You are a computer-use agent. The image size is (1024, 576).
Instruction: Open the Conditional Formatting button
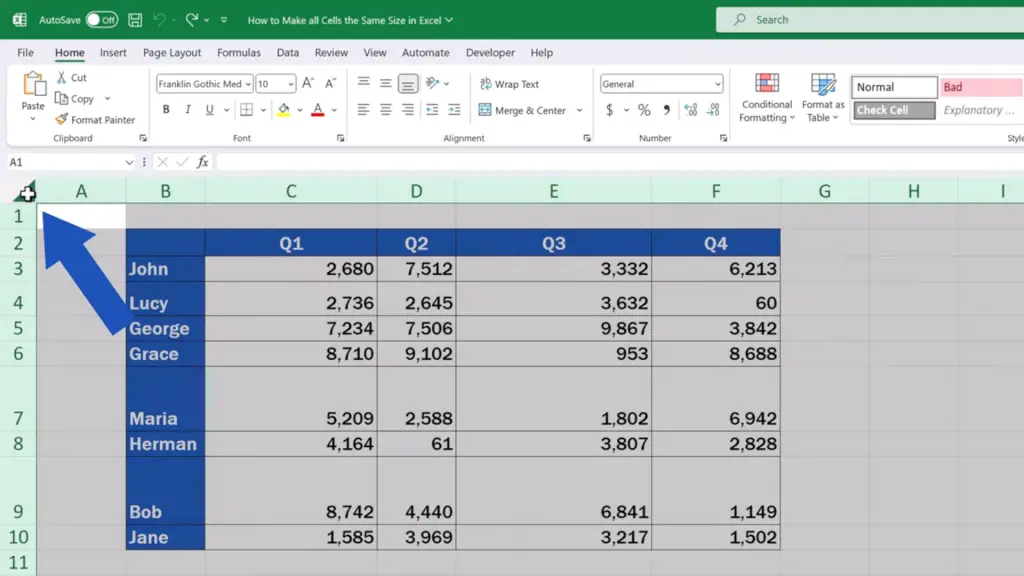click(767, 98)
